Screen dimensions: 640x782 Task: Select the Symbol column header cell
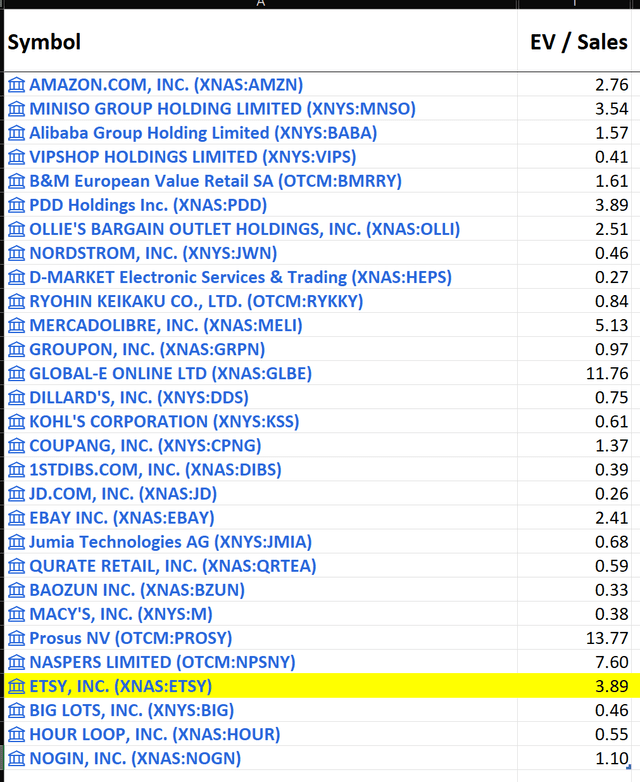coord(261,40)
